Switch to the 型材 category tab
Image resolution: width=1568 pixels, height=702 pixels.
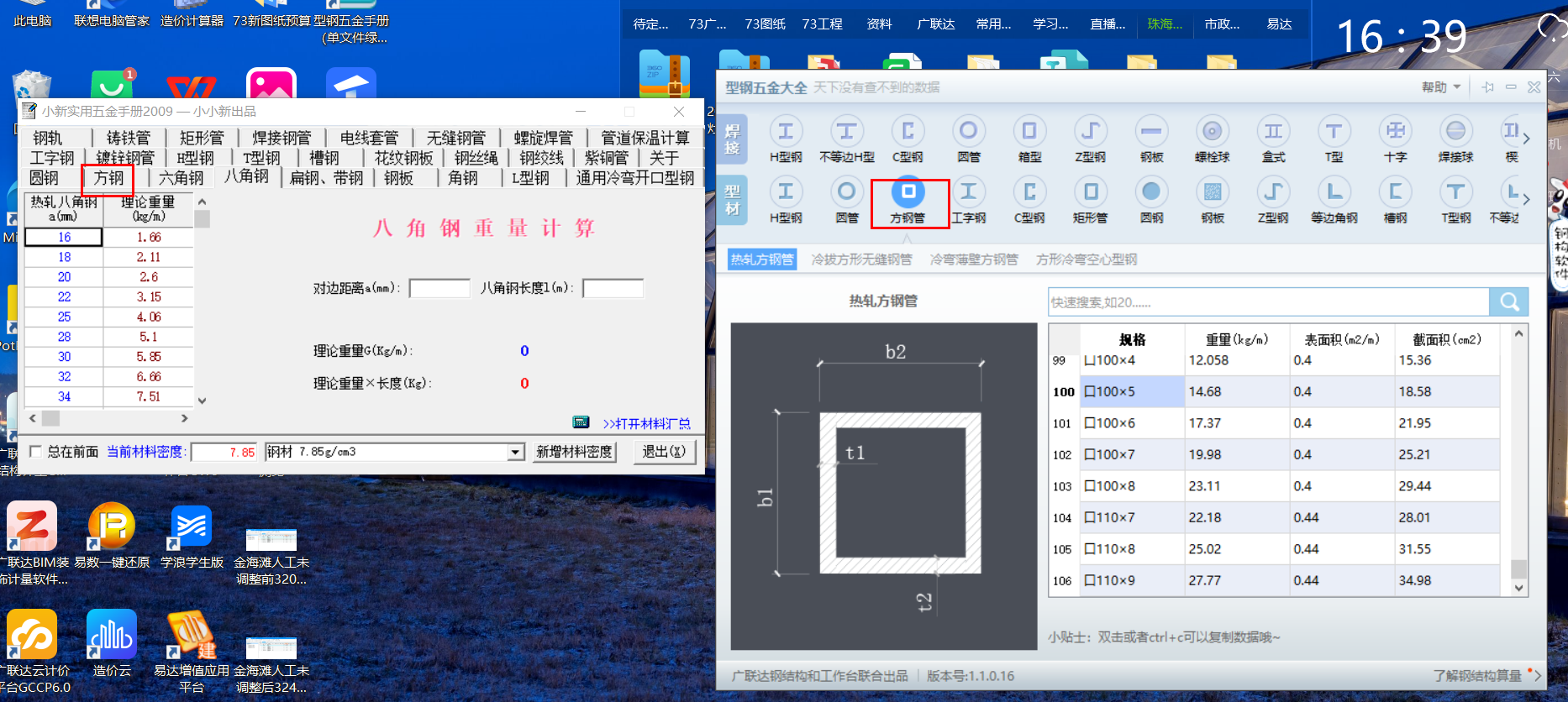[733, 201]
